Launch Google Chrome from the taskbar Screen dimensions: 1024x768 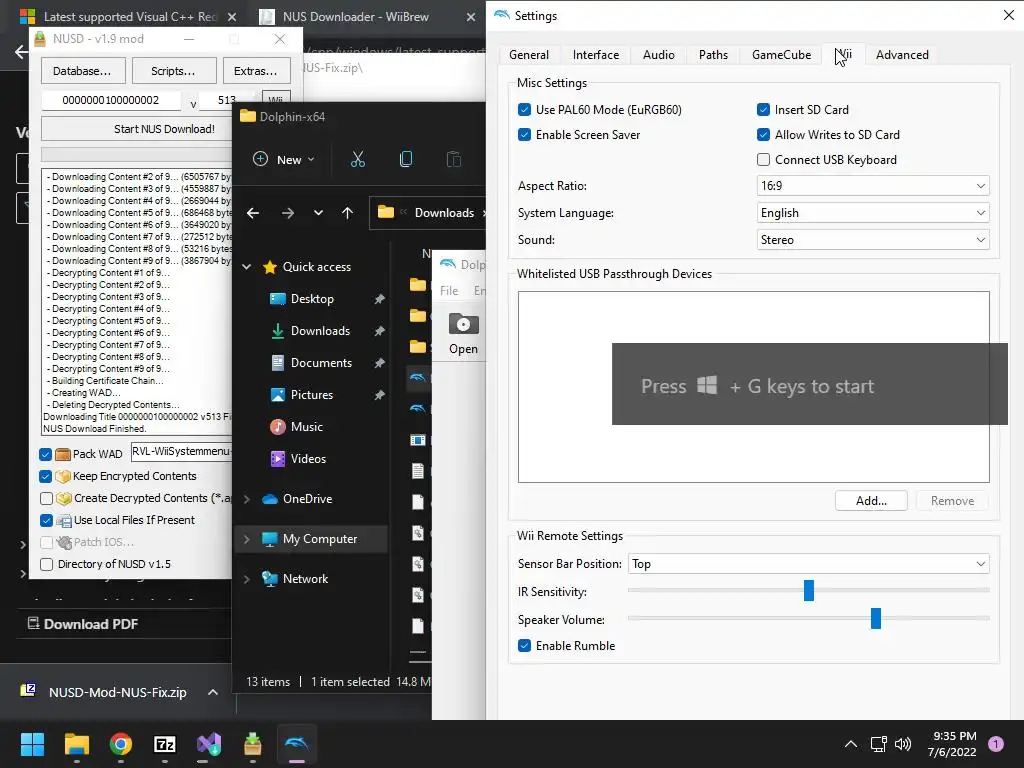(x=121, y=744)
